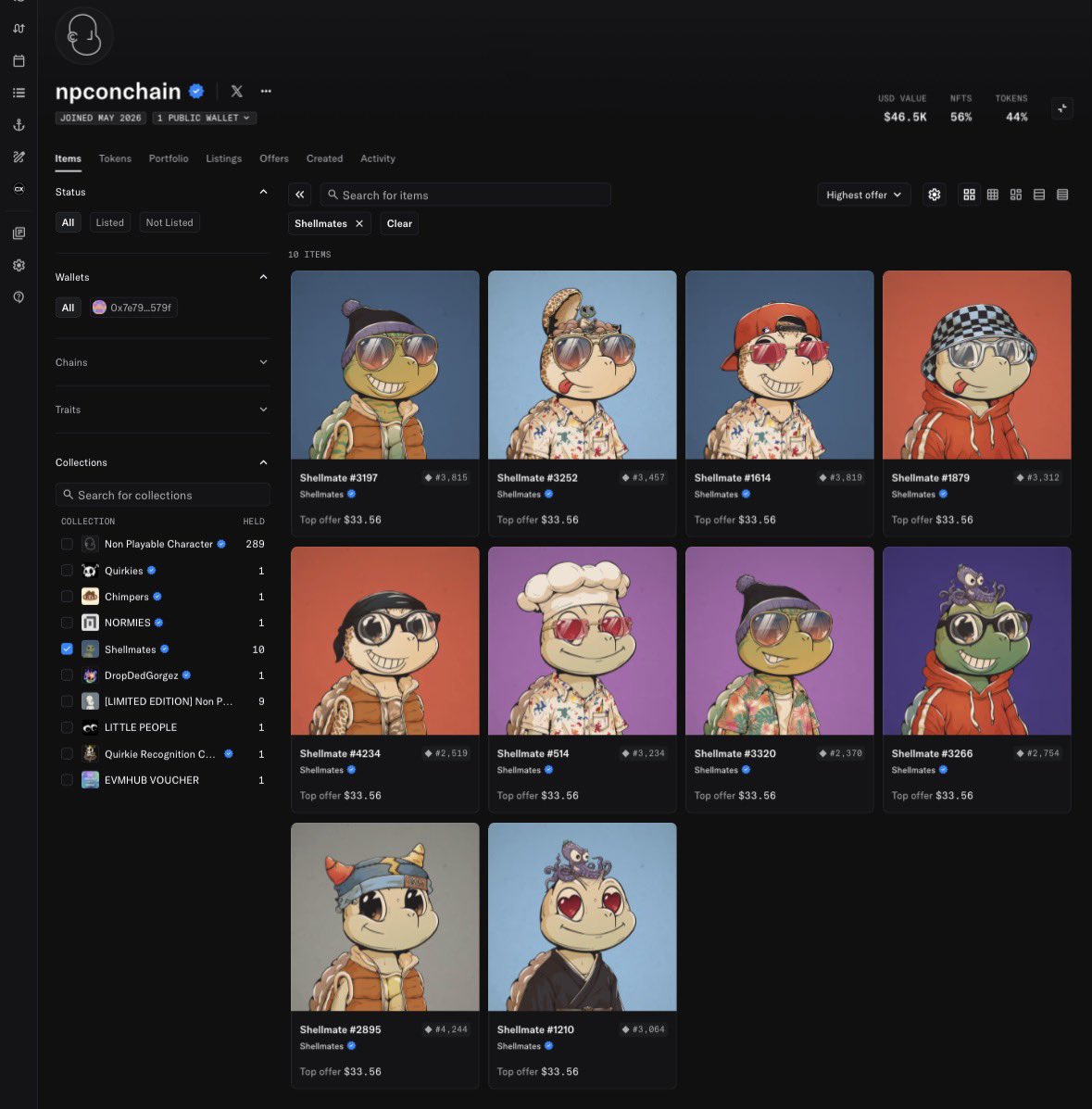Screen dimensions: 1092x1109
Task: Collapse the Wallets filter section
Action: tap(263, 277)
